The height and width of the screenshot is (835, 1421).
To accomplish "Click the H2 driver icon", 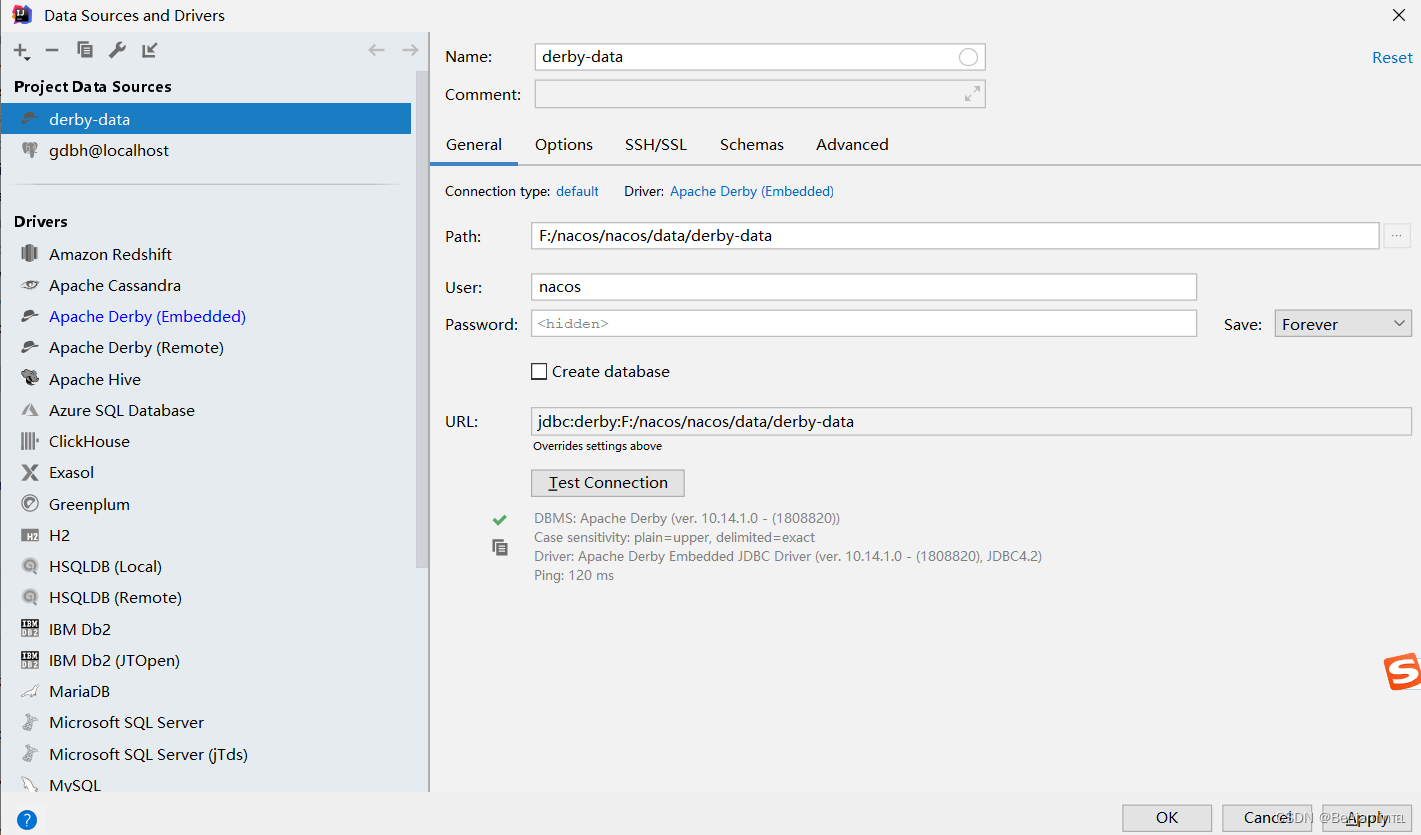I will pos(30,535).
